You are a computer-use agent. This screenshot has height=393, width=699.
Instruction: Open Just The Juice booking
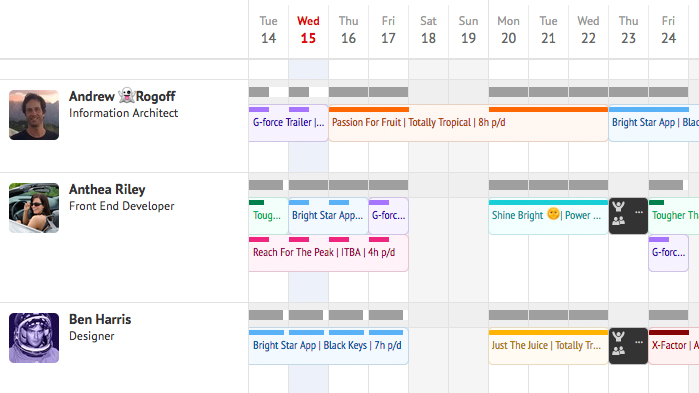tap(548, 346)
